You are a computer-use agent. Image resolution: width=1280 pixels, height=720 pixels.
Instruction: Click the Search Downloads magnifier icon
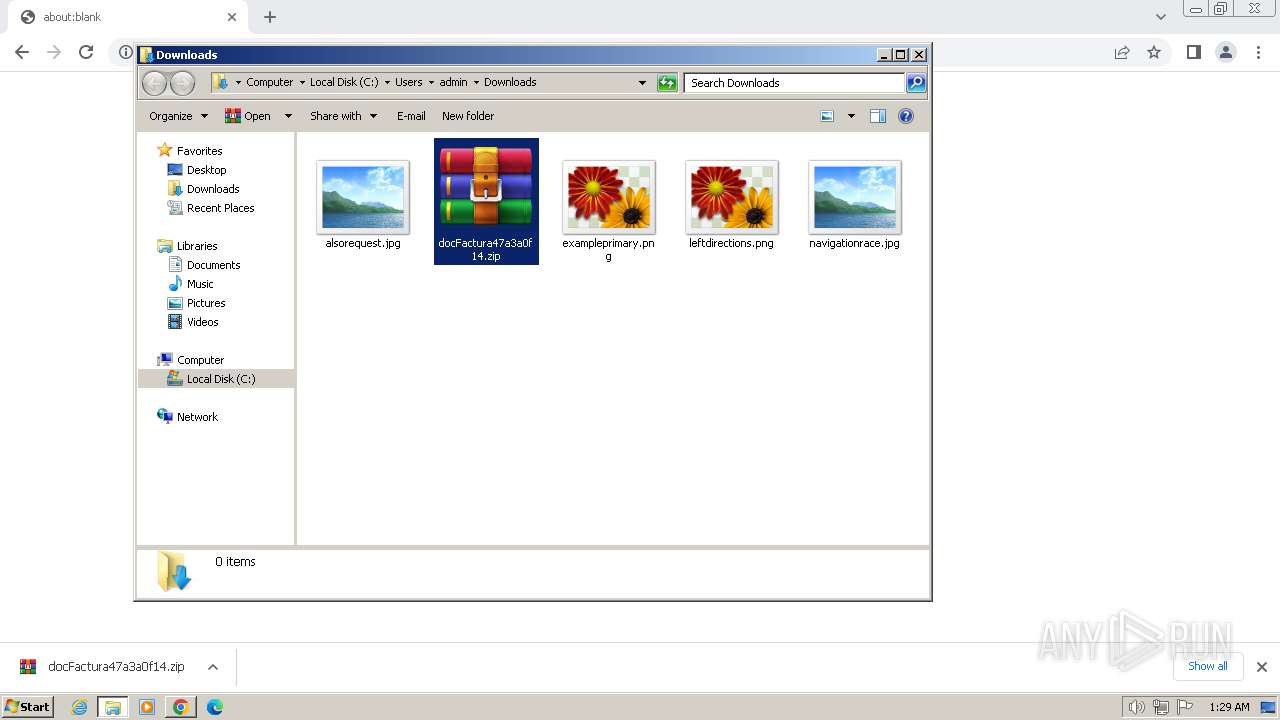click(916, 83)
